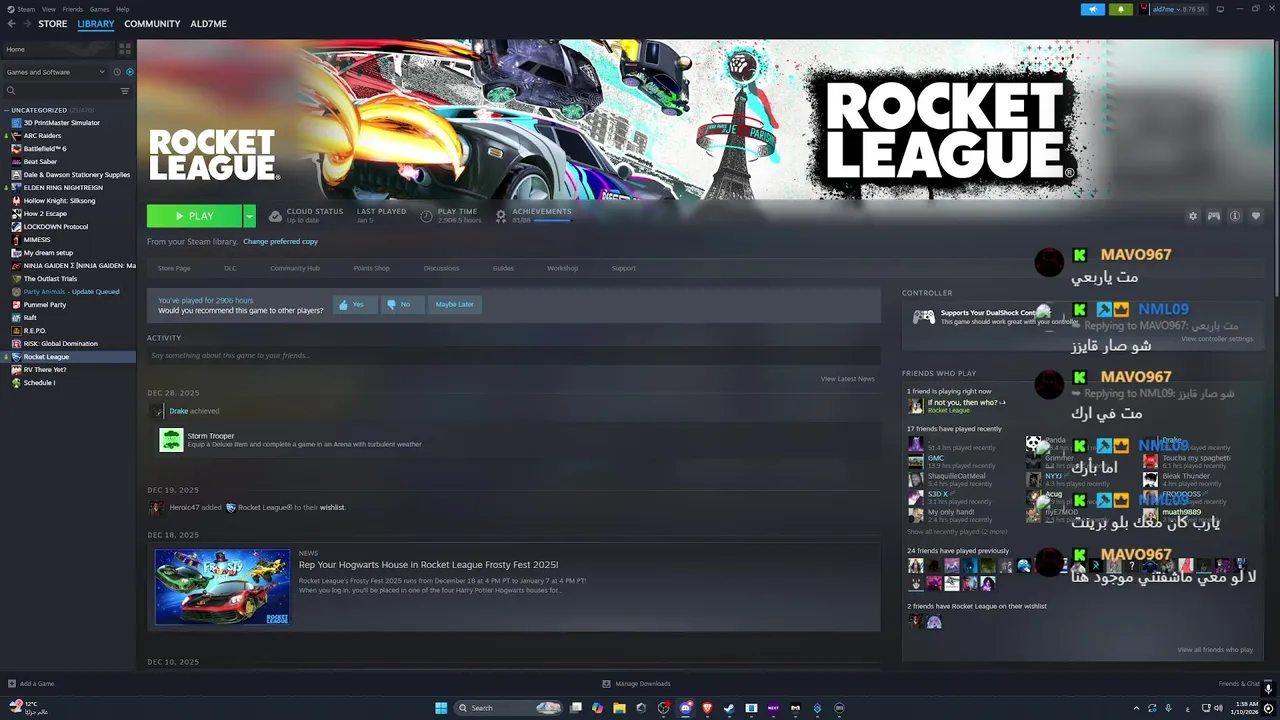The height and width of the screenshot is (720, 1280).
Task: Click the Steam taskbar icon
Action: 729,708
